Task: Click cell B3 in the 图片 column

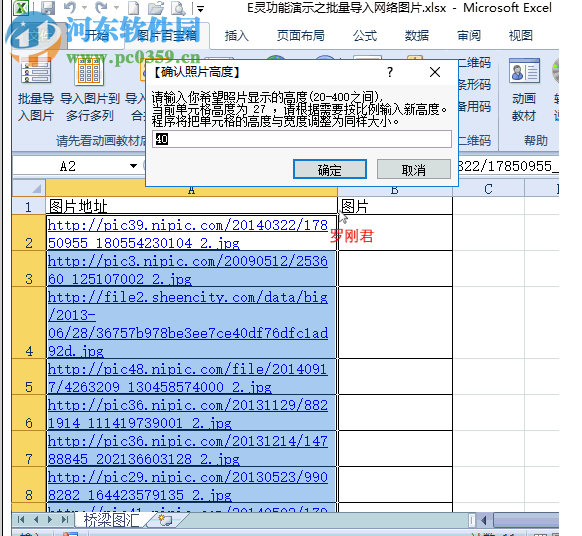Action: click(x=395, y=268)
